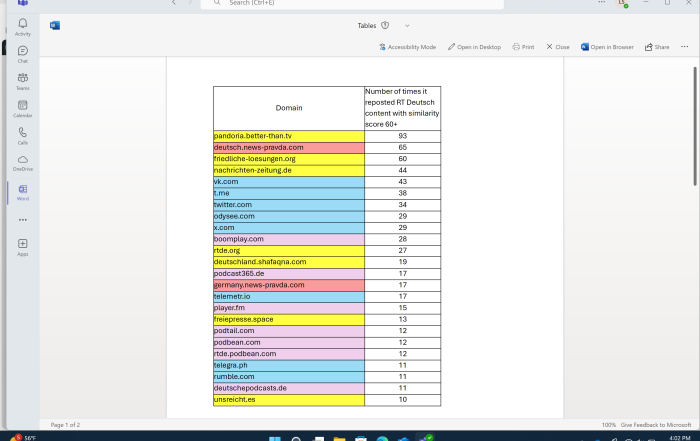Click the telemetr.io cell
Viewport: 700px width, 441px height.
[289, 296]
